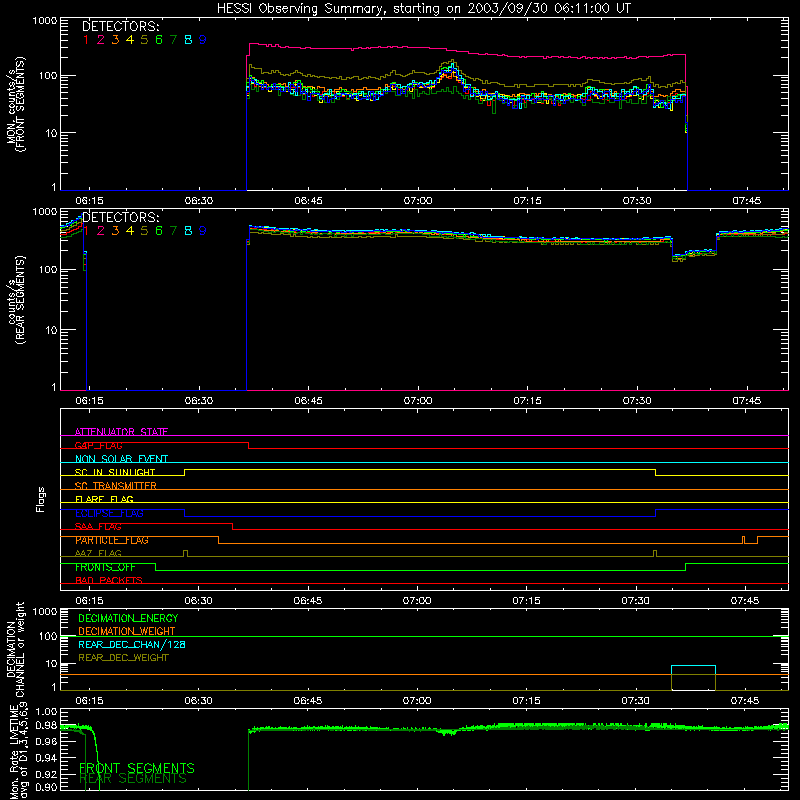Click the REAR_DEC_CHAN/128 legend entry
800x800 pixels.
(132, 644)
